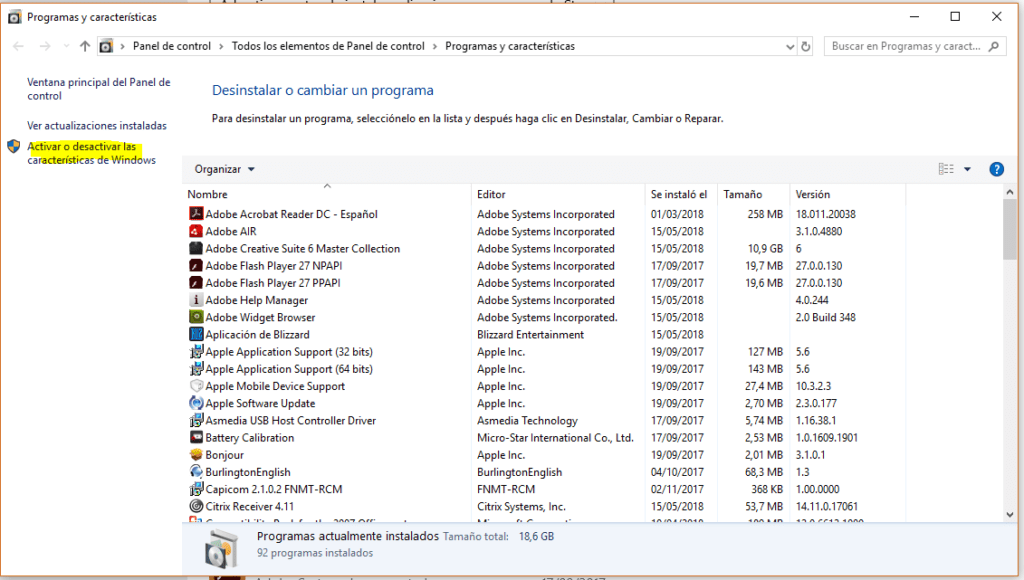The height and width of the screenshot is (580, 1024).
Task: Select the Aplicación de Blizzard icon
Action: click(197, 334)
